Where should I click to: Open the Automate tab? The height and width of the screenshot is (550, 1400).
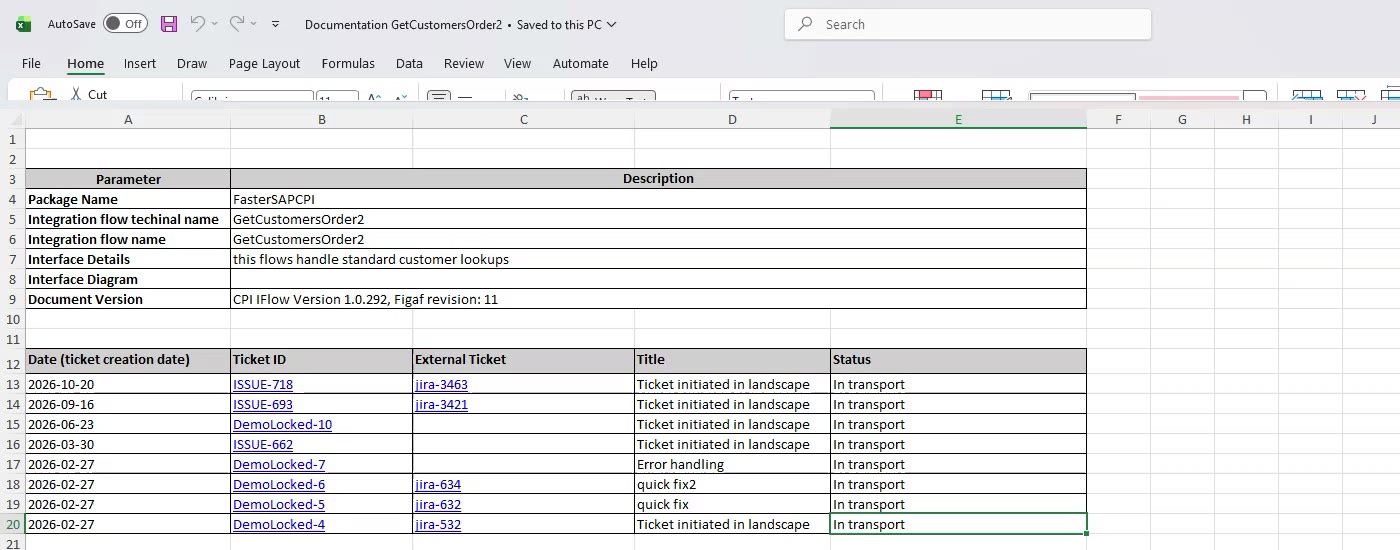pyautogui.click(x=581, y=63)
